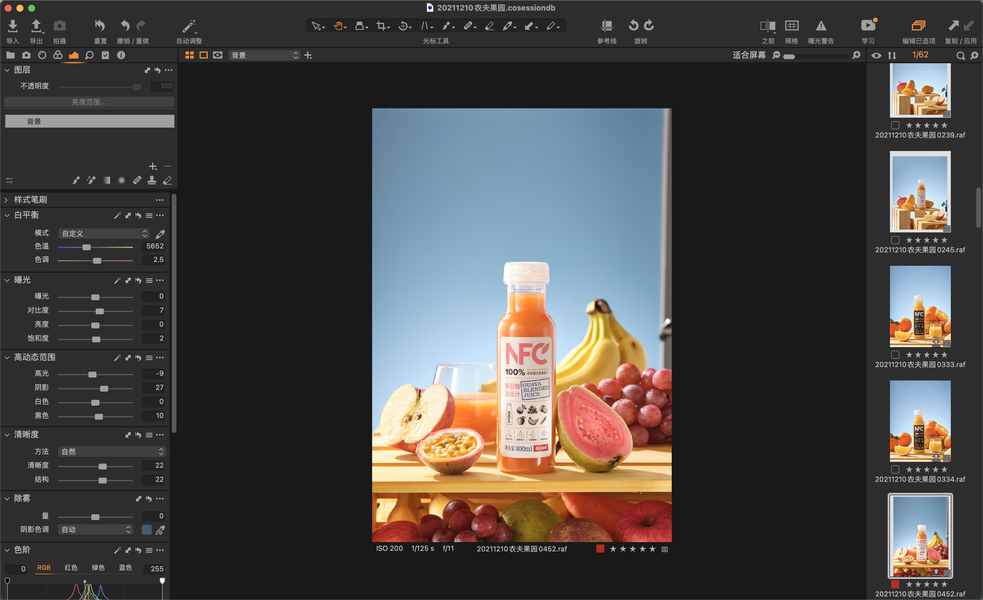Image resolution: width=983 pixels, height=600 pixels.
Task: Toggle the Grid (网格) overlay
Action: 792,26
